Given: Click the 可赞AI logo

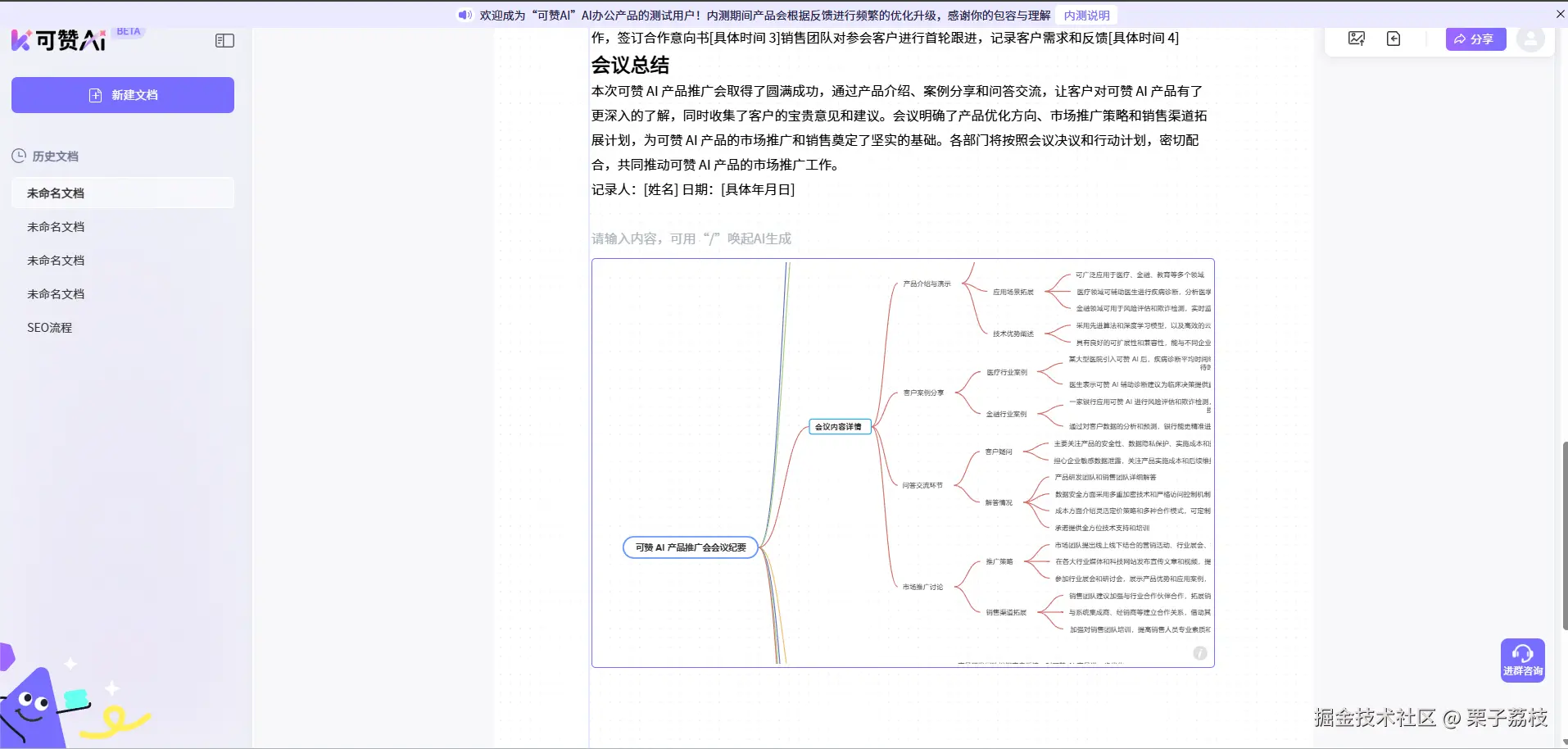Looking at the screenshot, I should click(59, 39).
